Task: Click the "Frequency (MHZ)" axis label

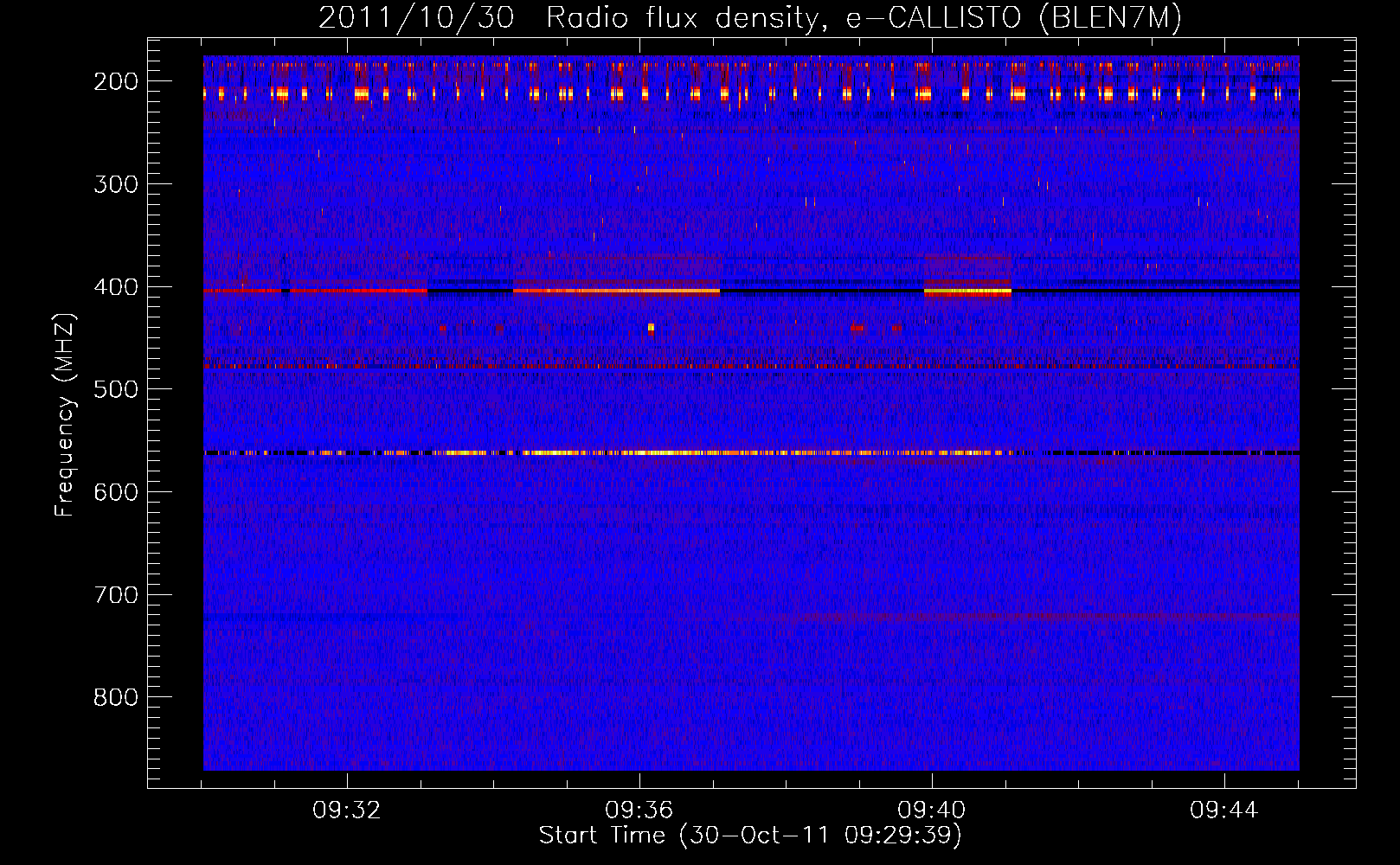Action: 65,415
